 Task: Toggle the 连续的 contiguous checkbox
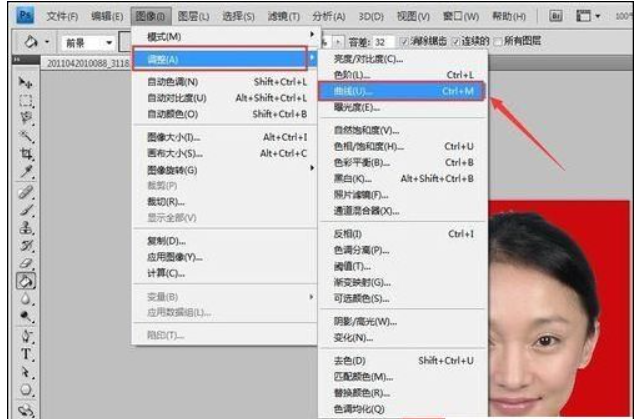point(456,41)
